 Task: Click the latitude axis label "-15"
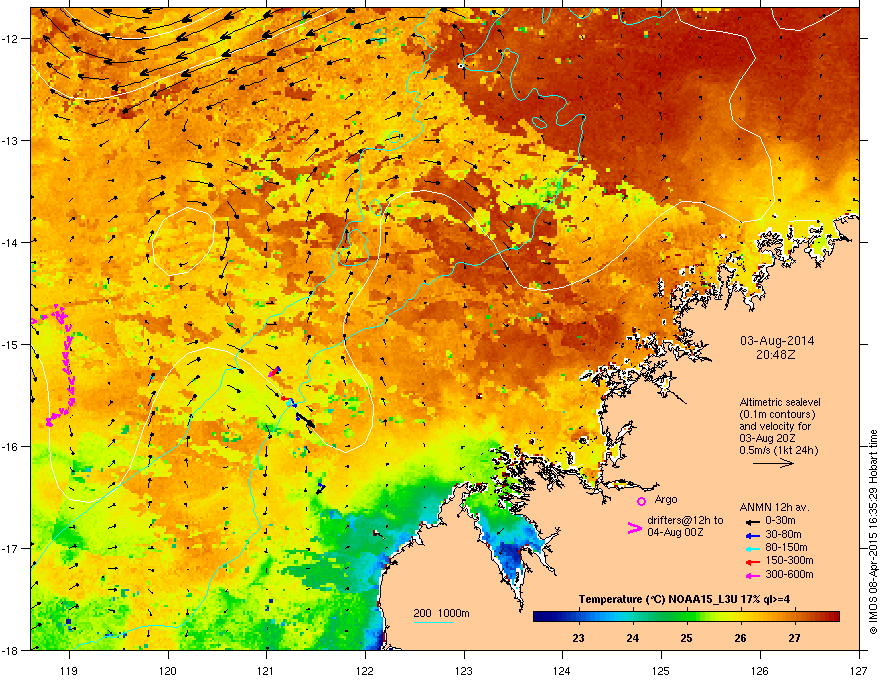[11, 344]
